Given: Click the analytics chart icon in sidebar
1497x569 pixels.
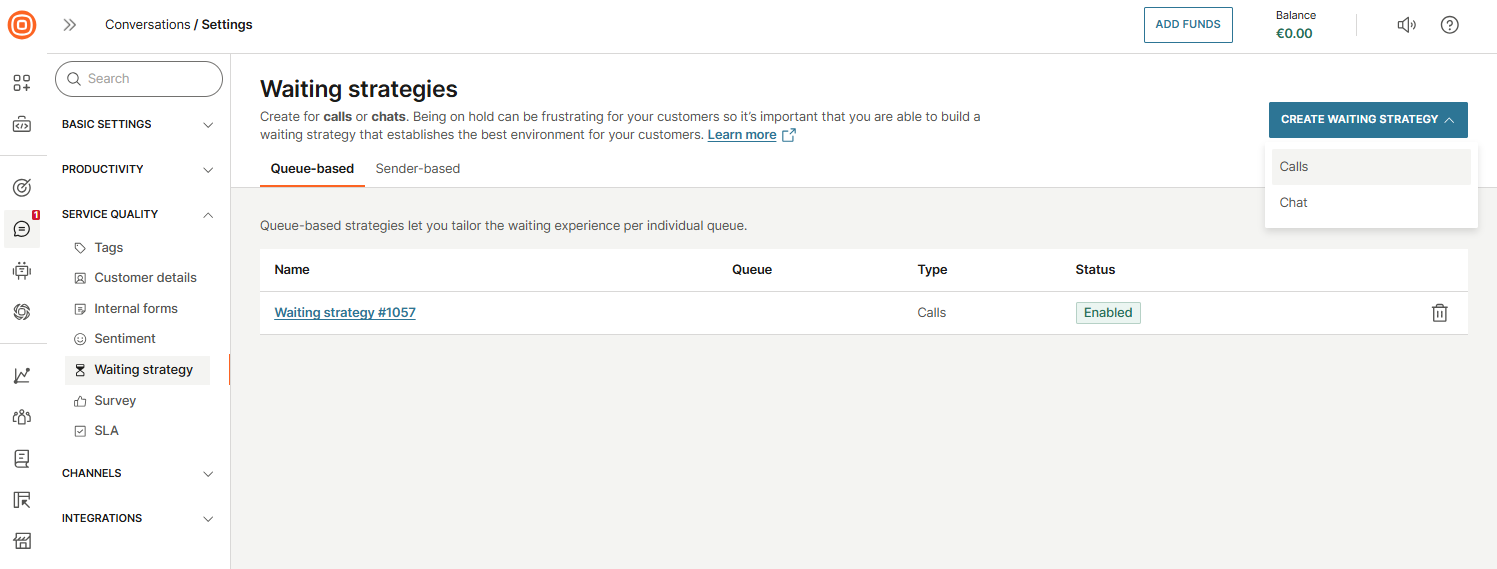Looking at the screenshot, I should [x=22, y=376].
